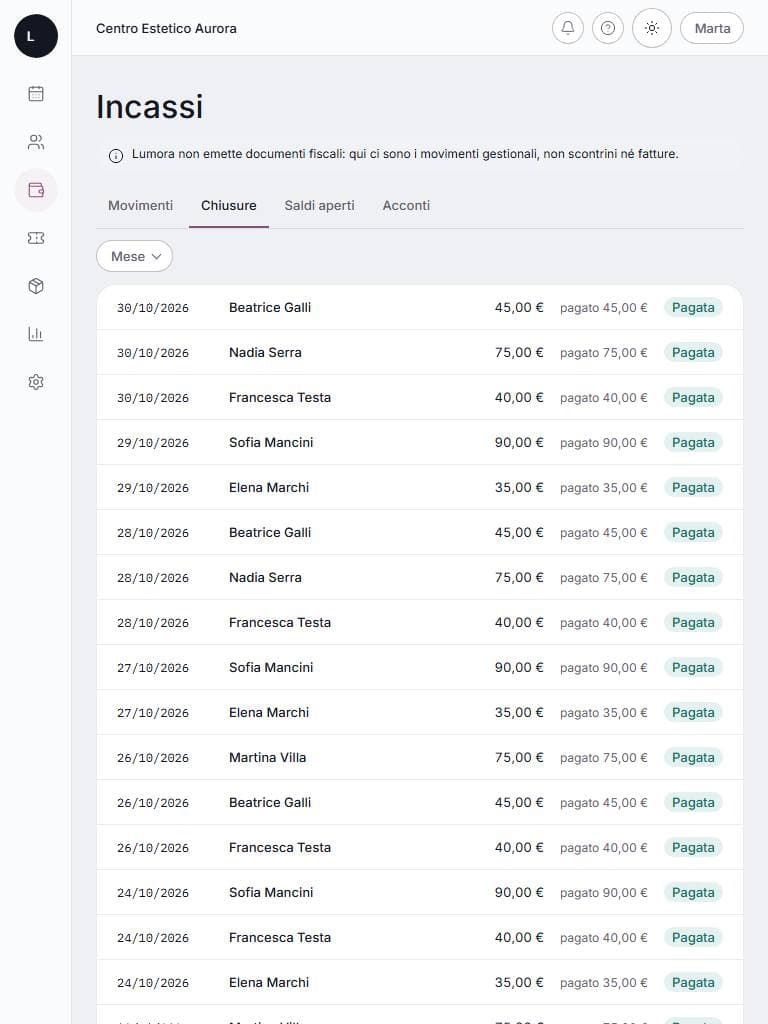This screenshot has height=1024, width=768.
Task: Open Beatrice Galli row dated 30/10/2026
Action: point(420,308)
